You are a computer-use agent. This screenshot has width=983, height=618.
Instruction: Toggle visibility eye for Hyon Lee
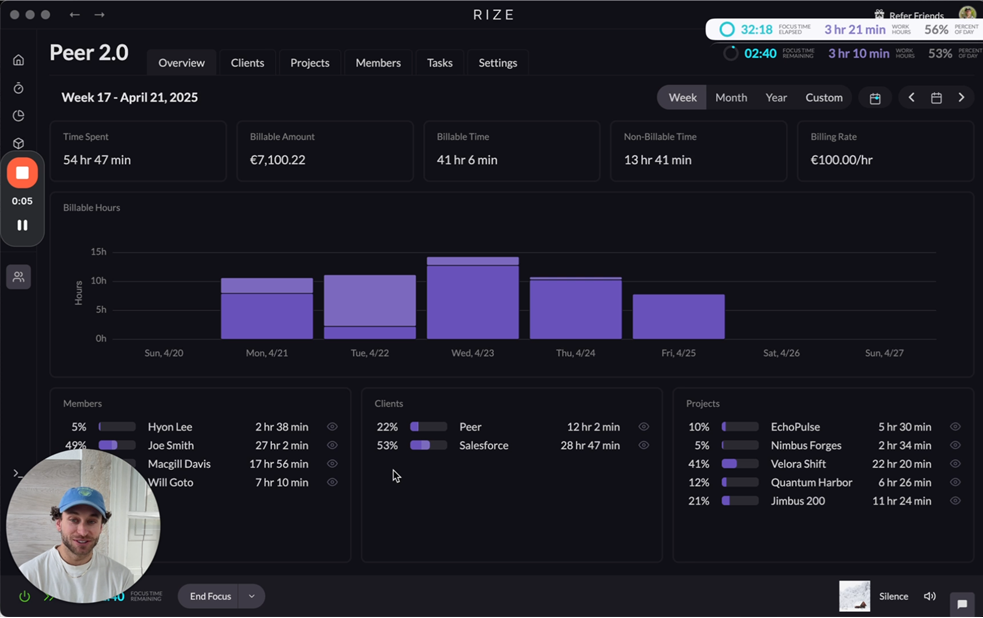332,427
